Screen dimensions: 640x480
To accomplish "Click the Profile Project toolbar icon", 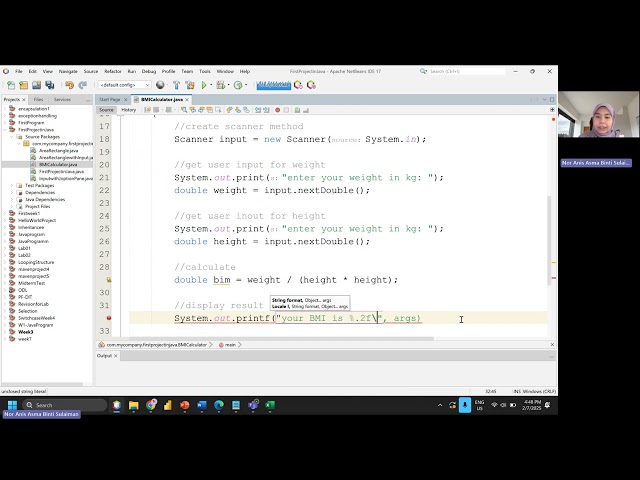I will coord(238,85).
